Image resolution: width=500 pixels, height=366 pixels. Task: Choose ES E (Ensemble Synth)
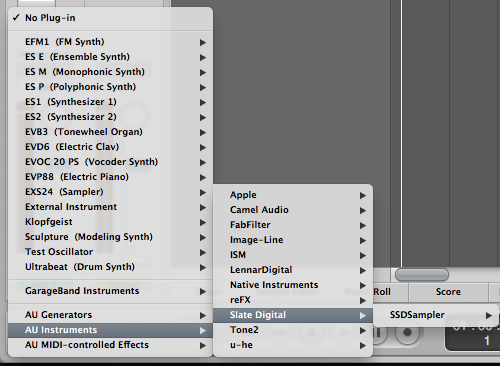[110, 57]
